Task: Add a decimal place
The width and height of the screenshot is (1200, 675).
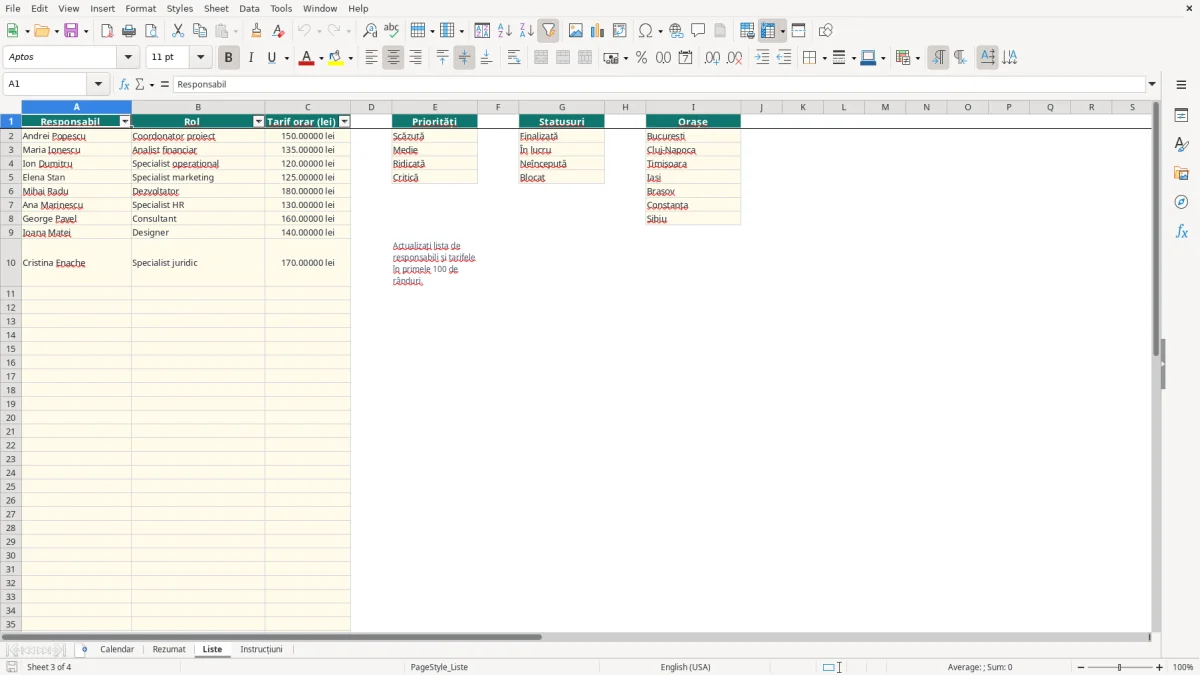Action: click(x=712, y=58)
